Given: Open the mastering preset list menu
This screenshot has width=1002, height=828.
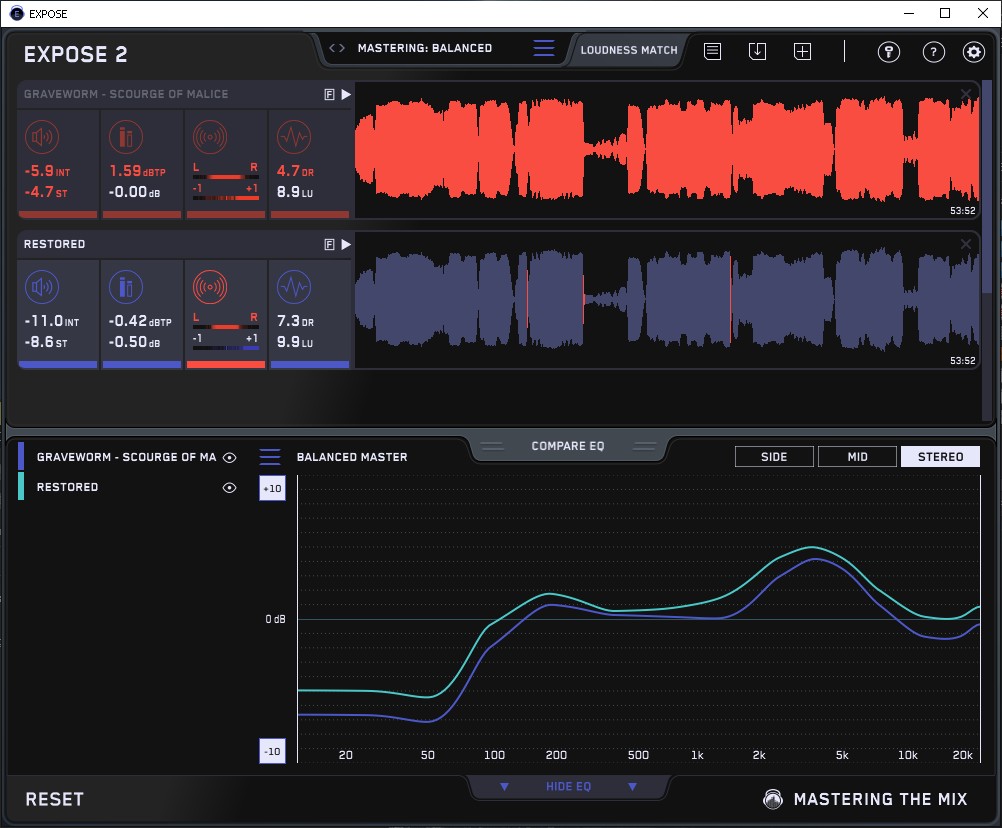Looking at the screenshot, I should [543, 48].
